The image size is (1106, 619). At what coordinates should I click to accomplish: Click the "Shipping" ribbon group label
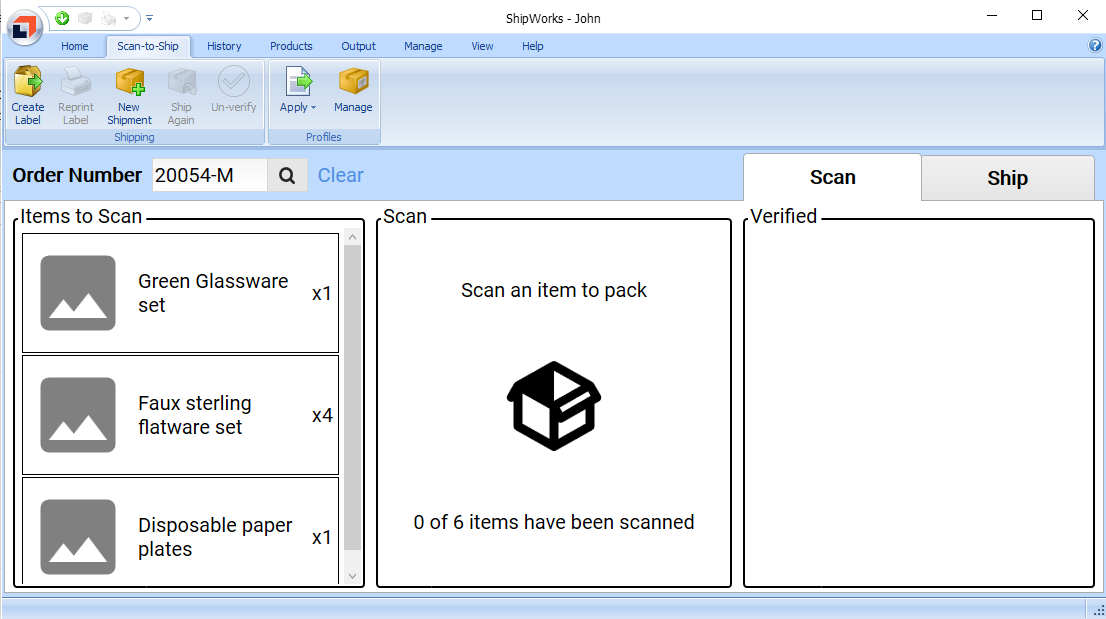pos(134,137)
